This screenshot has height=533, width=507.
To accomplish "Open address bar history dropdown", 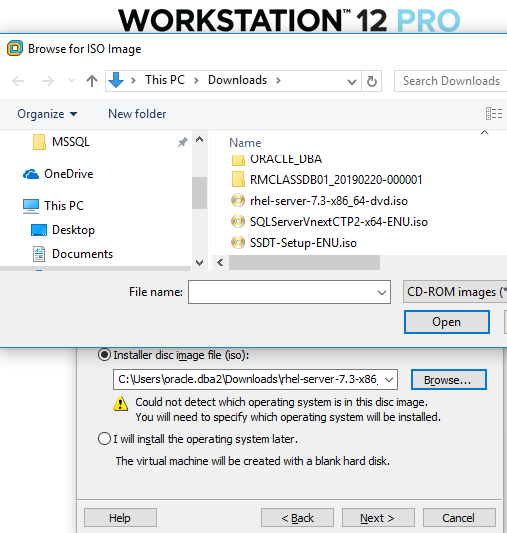I will pos(352,82).
